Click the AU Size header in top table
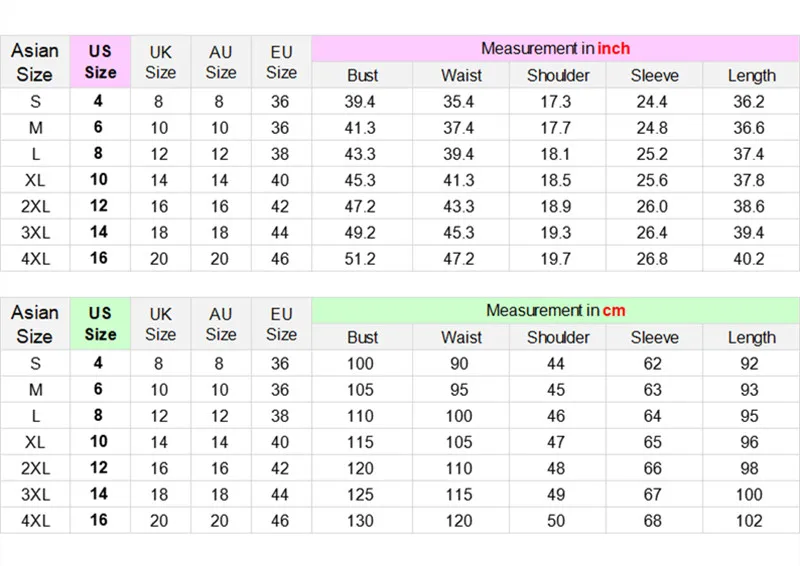The width and height of the screenshot is (800, 566). (x=221, y=62)
